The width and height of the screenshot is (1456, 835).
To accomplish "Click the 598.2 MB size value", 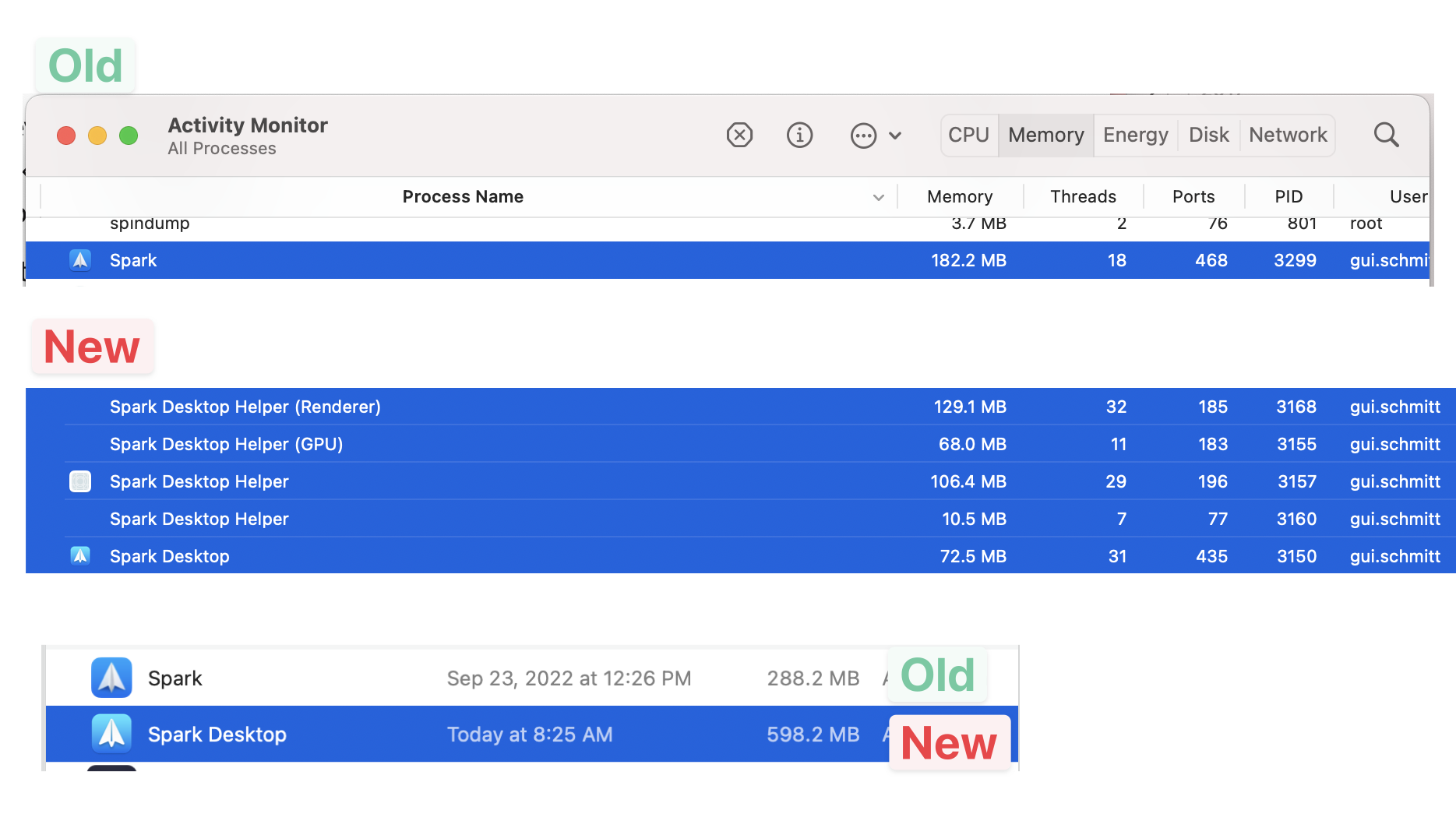I will [813, 735].
